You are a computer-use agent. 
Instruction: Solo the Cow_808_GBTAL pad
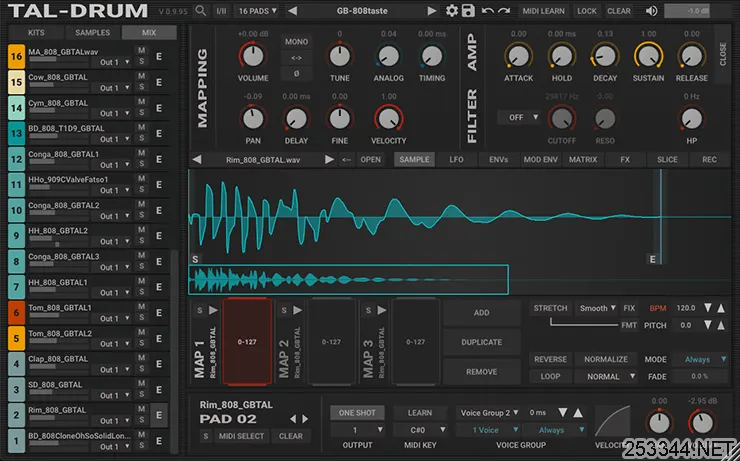[141, 87]
